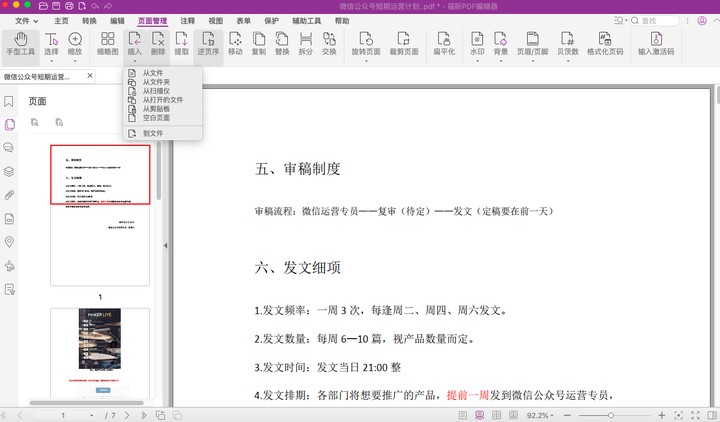The image size is (720, 422).
Task: Click the Print icon in the title bar
Action: pyautogui.click(x=68, y=6)
